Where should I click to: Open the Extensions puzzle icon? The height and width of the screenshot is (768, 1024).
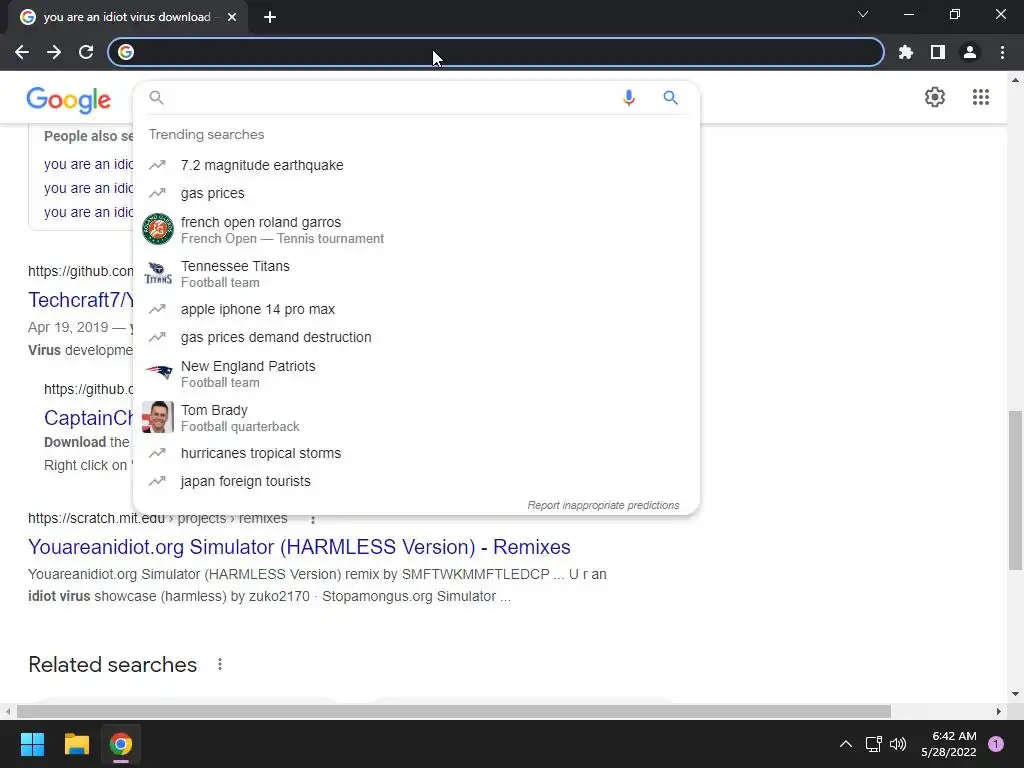pos(905,52)
